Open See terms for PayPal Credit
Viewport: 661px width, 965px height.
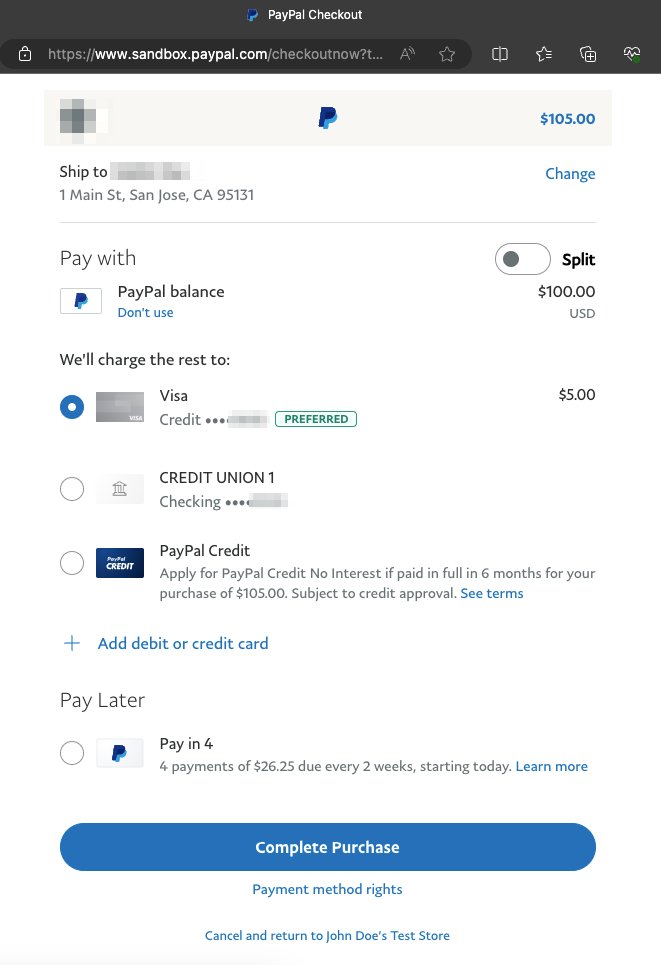coord(491,594)
